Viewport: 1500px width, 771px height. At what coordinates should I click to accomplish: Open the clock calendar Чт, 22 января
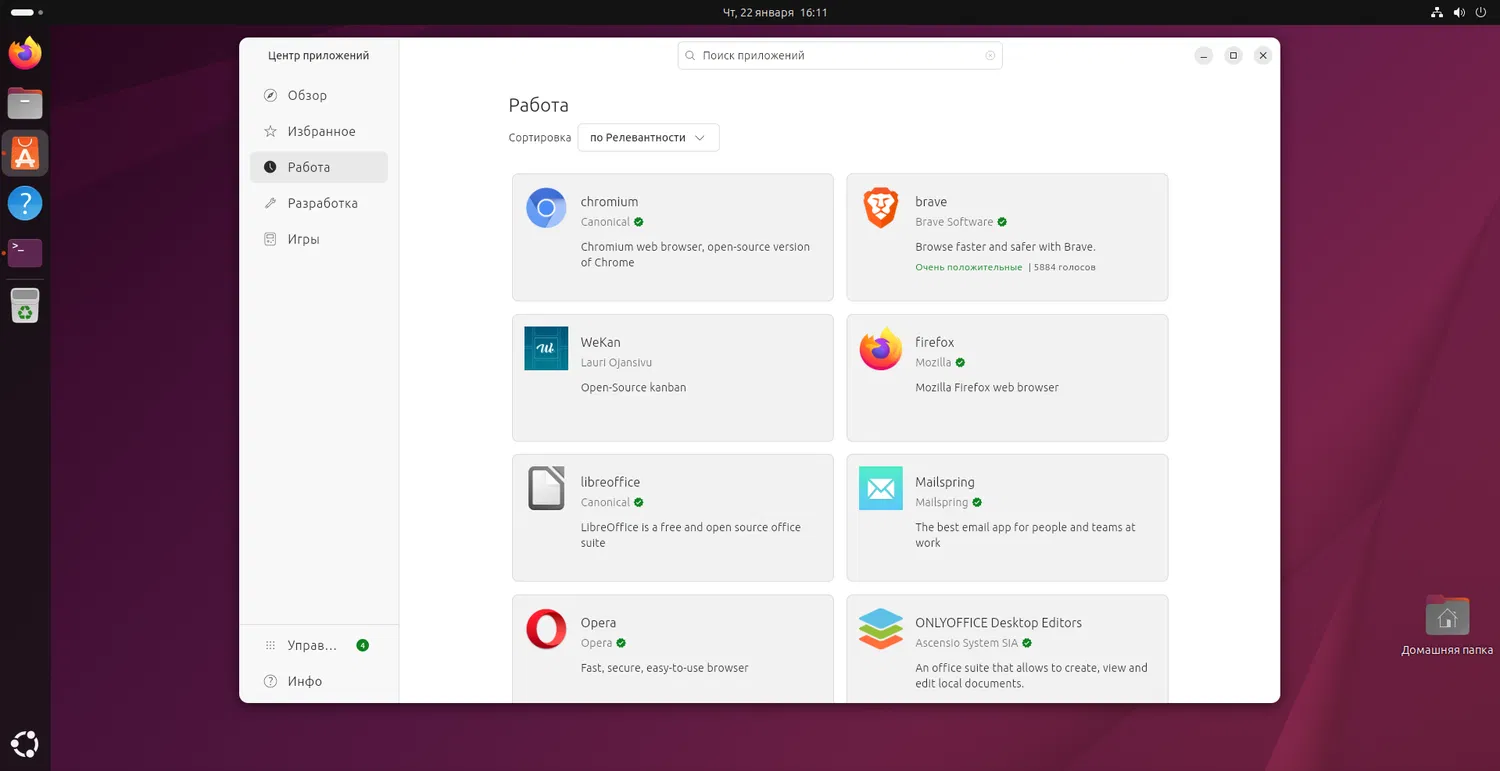[775, 12]
